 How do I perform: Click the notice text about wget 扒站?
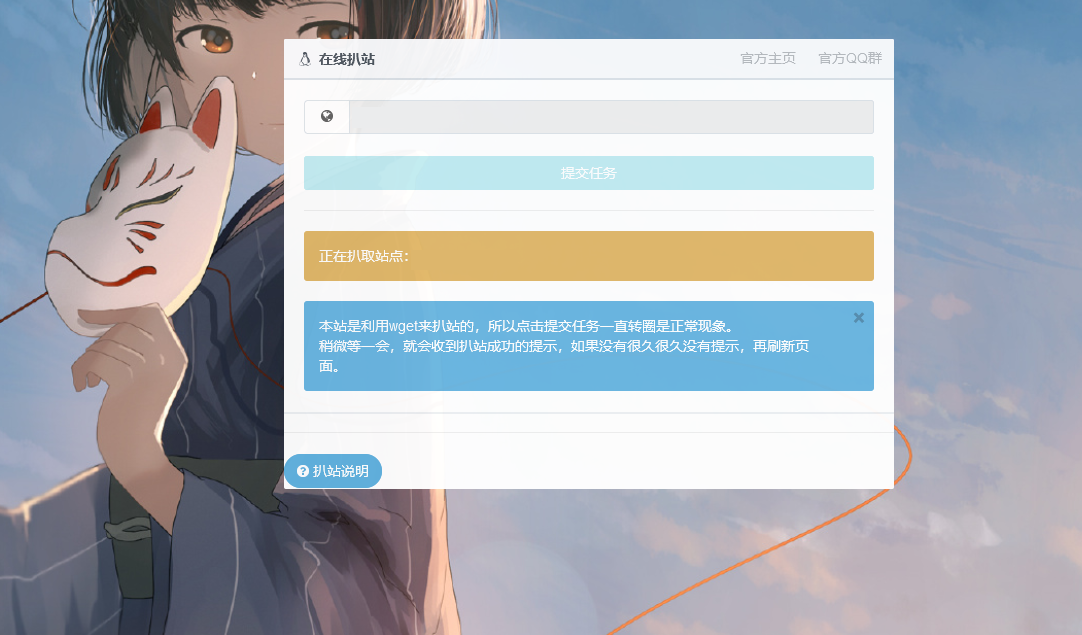click(563, 346)
